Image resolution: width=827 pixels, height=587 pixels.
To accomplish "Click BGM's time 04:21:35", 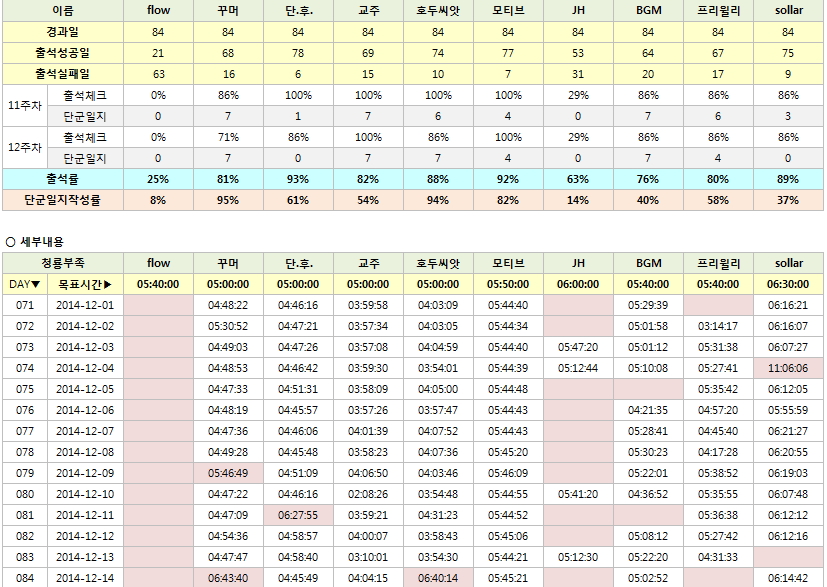I will coord(648,410).
